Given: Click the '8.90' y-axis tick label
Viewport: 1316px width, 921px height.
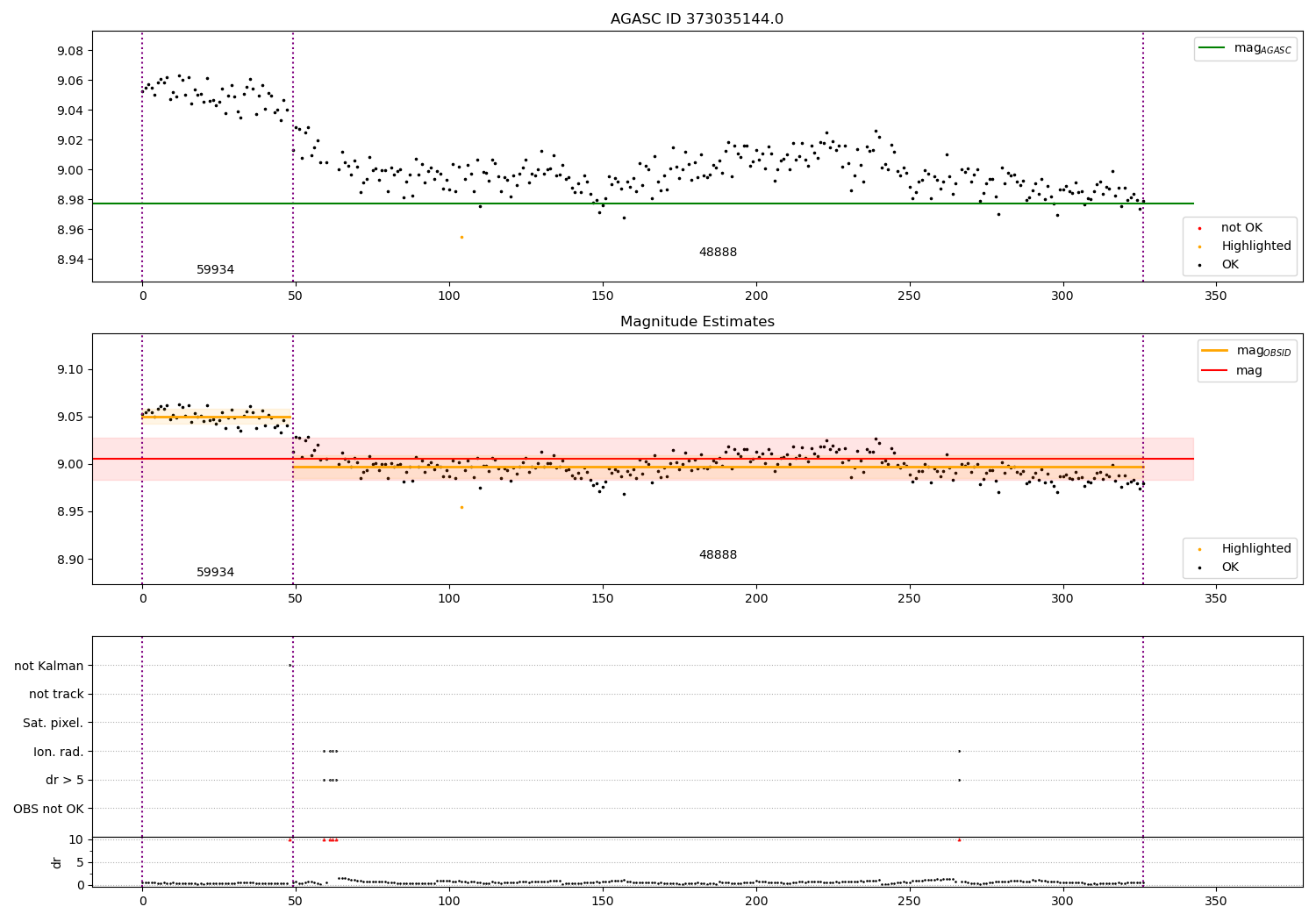Looking at the screenshot, I should (69, 560).
